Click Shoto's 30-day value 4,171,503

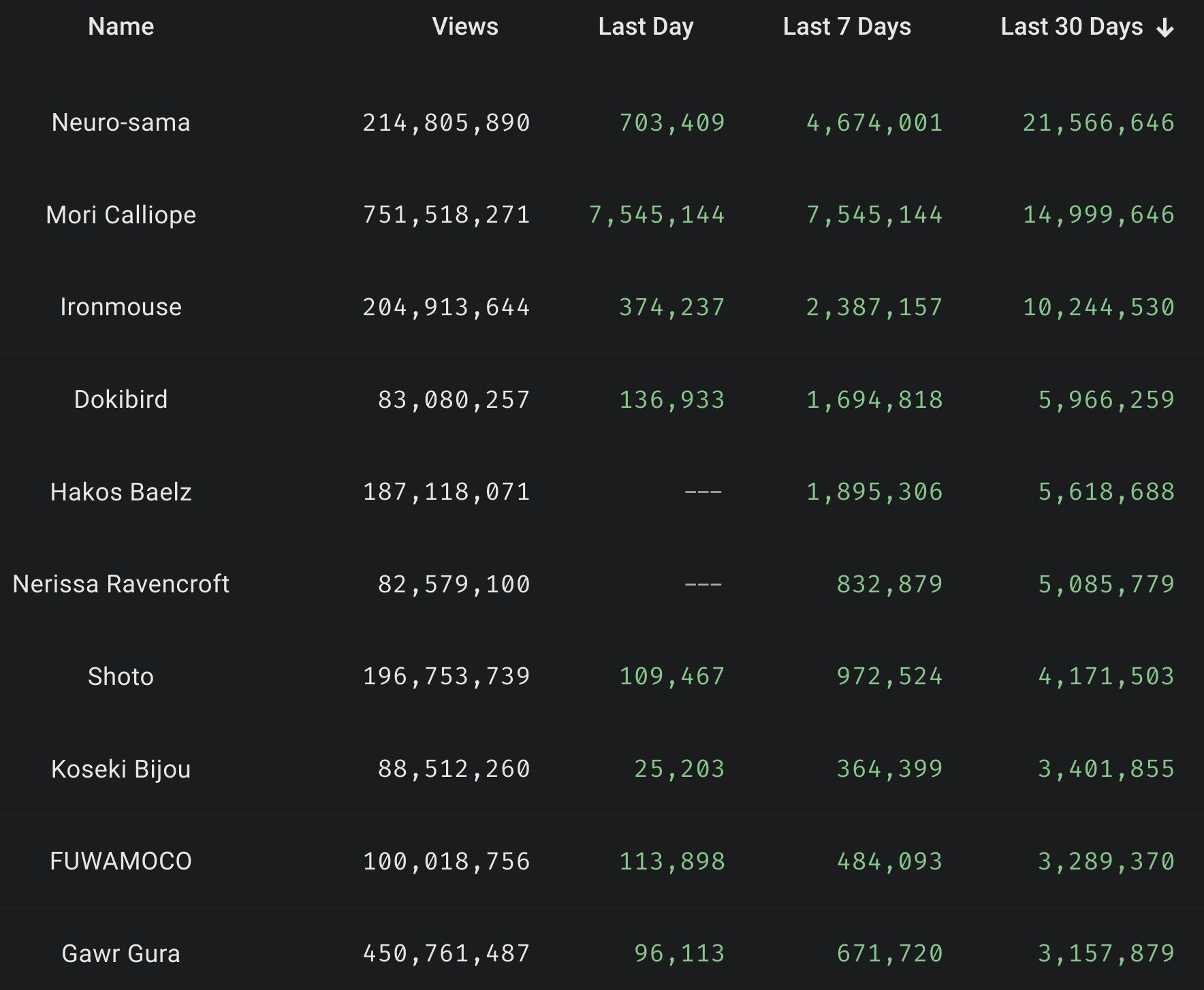[x=1107, y=677]
